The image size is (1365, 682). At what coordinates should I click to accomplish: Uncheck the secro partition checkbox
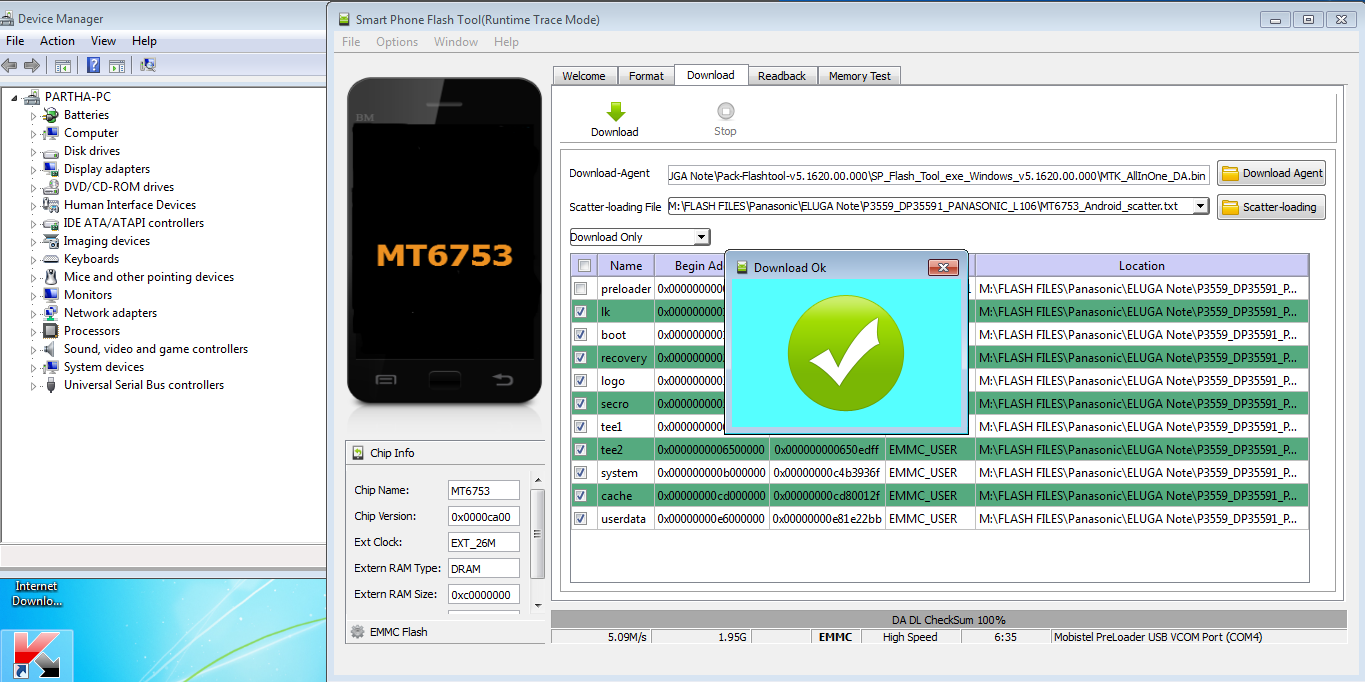581,404
